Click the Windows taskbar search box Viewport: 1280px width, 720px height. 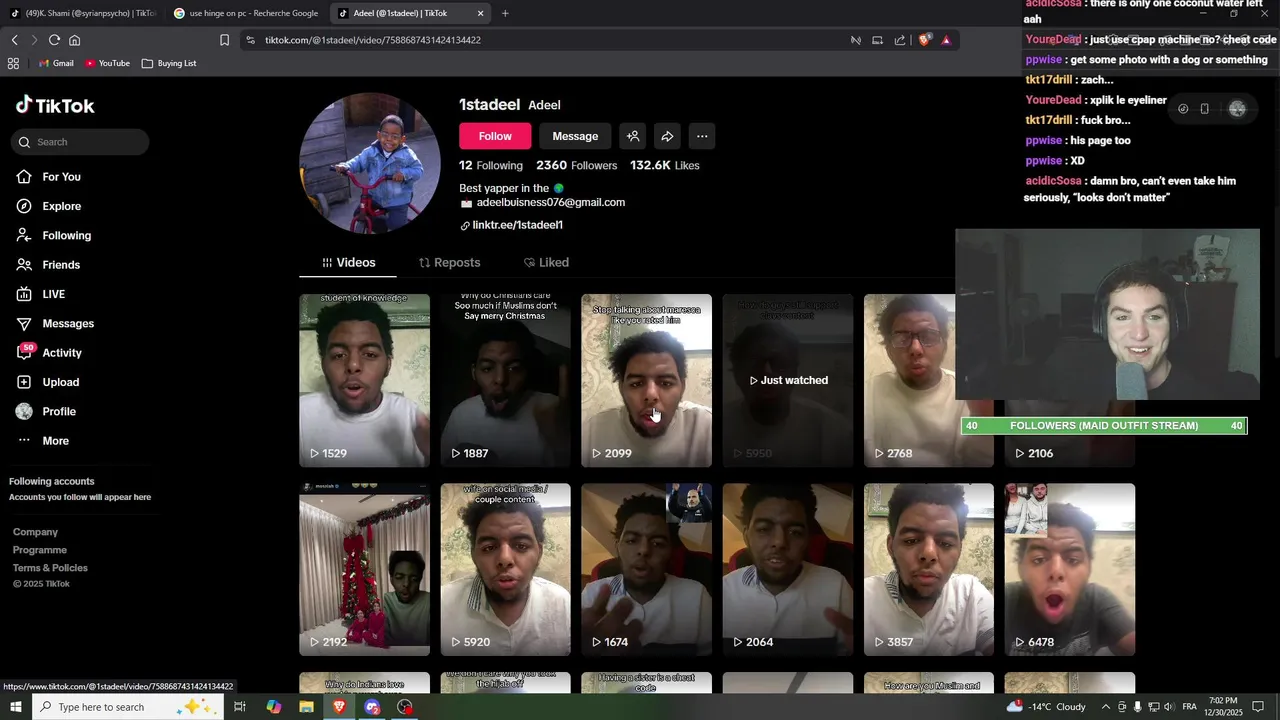(130, 707)
